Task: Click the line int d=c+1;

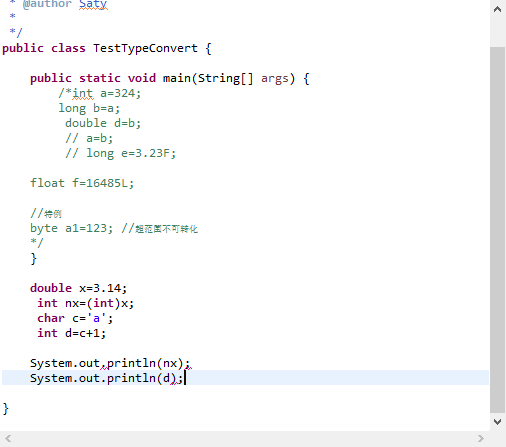Action: pos(71,333)
